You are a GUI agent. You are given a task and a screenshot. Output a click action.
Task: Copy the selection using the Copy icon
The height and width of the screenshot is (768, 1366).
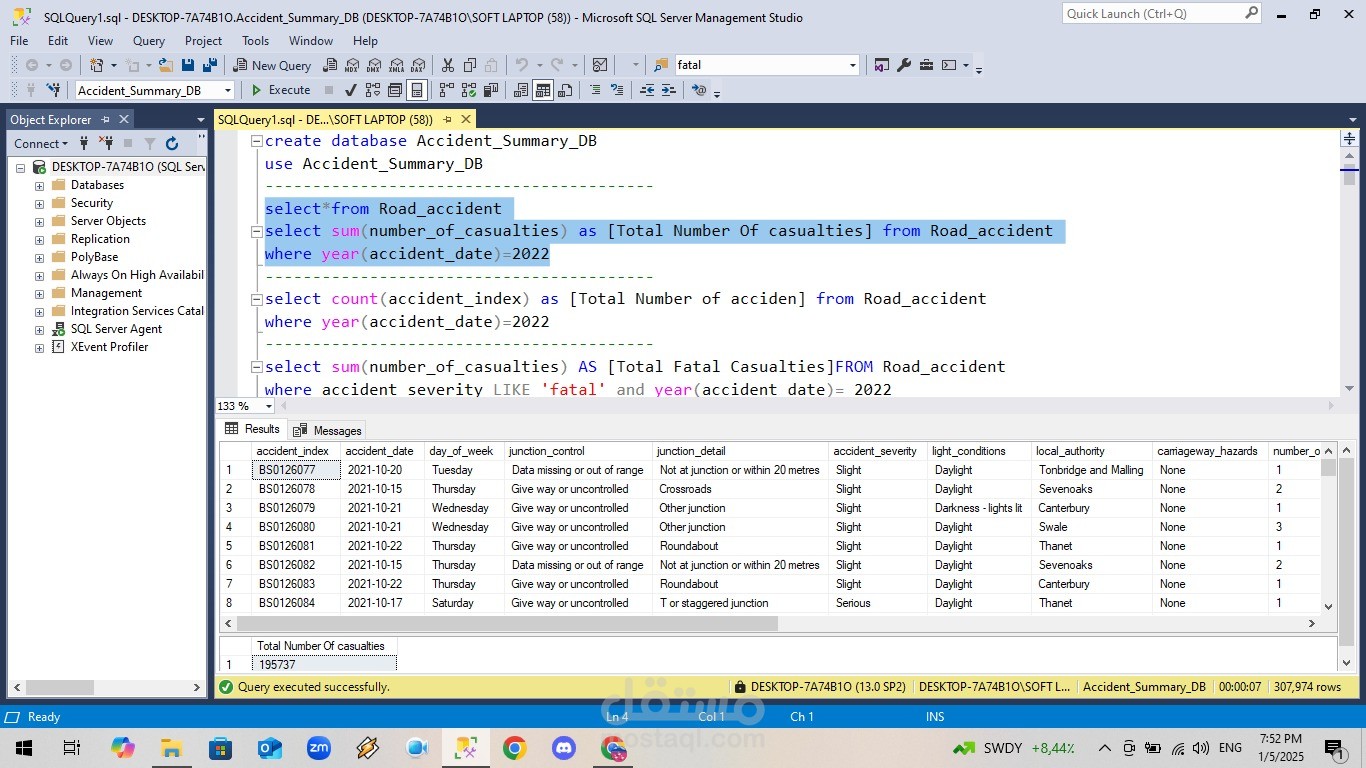pos(469,65)
